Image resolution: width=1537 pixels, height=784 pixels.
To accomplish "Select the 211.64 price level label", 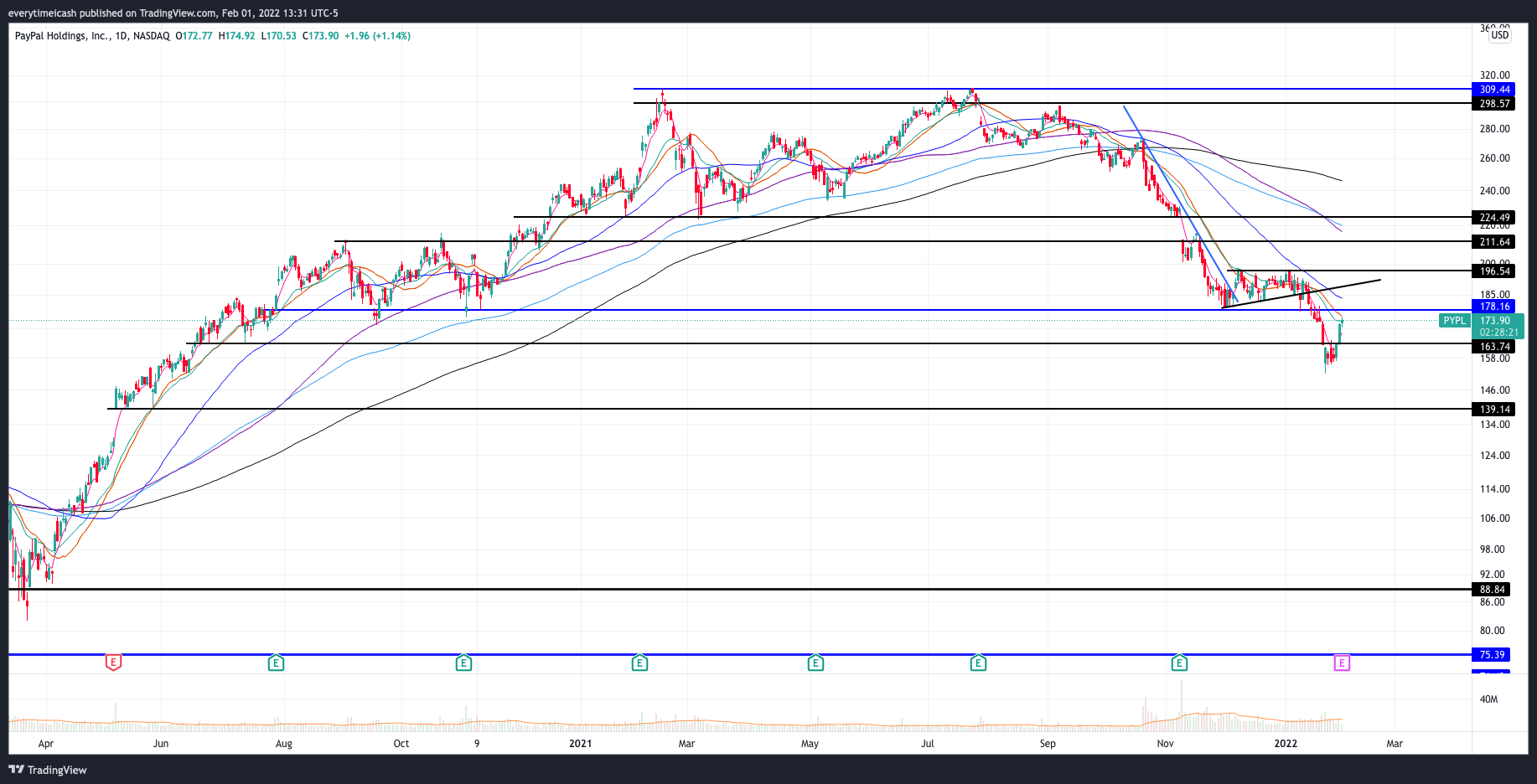I will [x=1494, y=242].
